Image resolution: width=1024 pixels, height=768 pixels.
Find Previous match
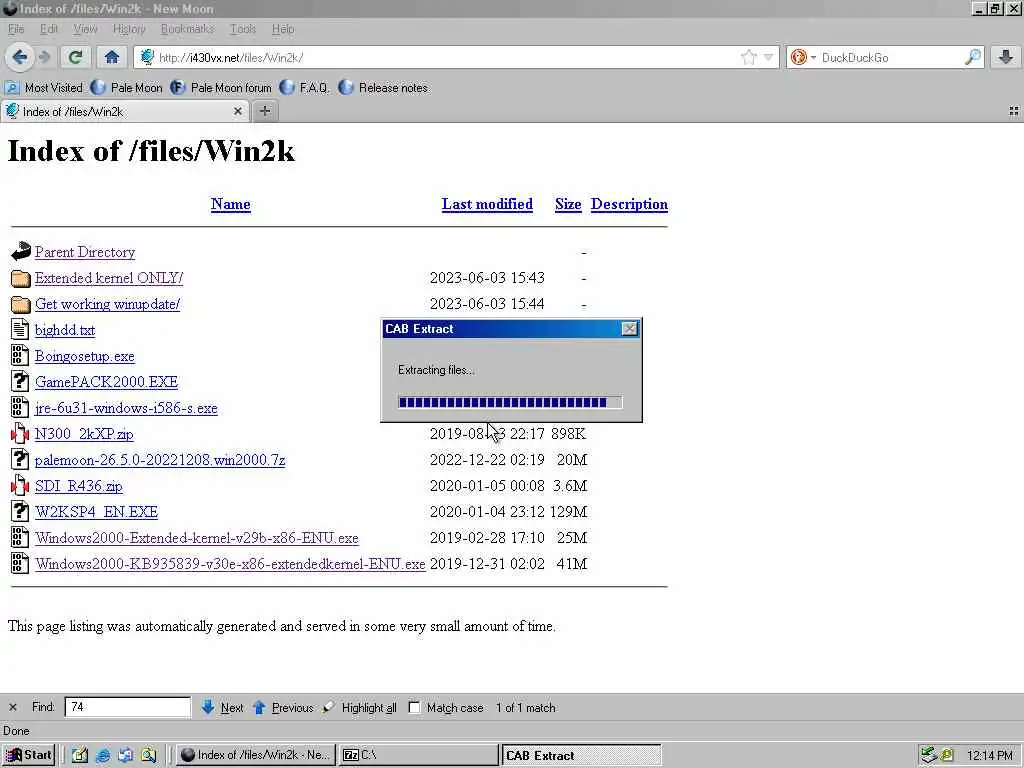283,707
